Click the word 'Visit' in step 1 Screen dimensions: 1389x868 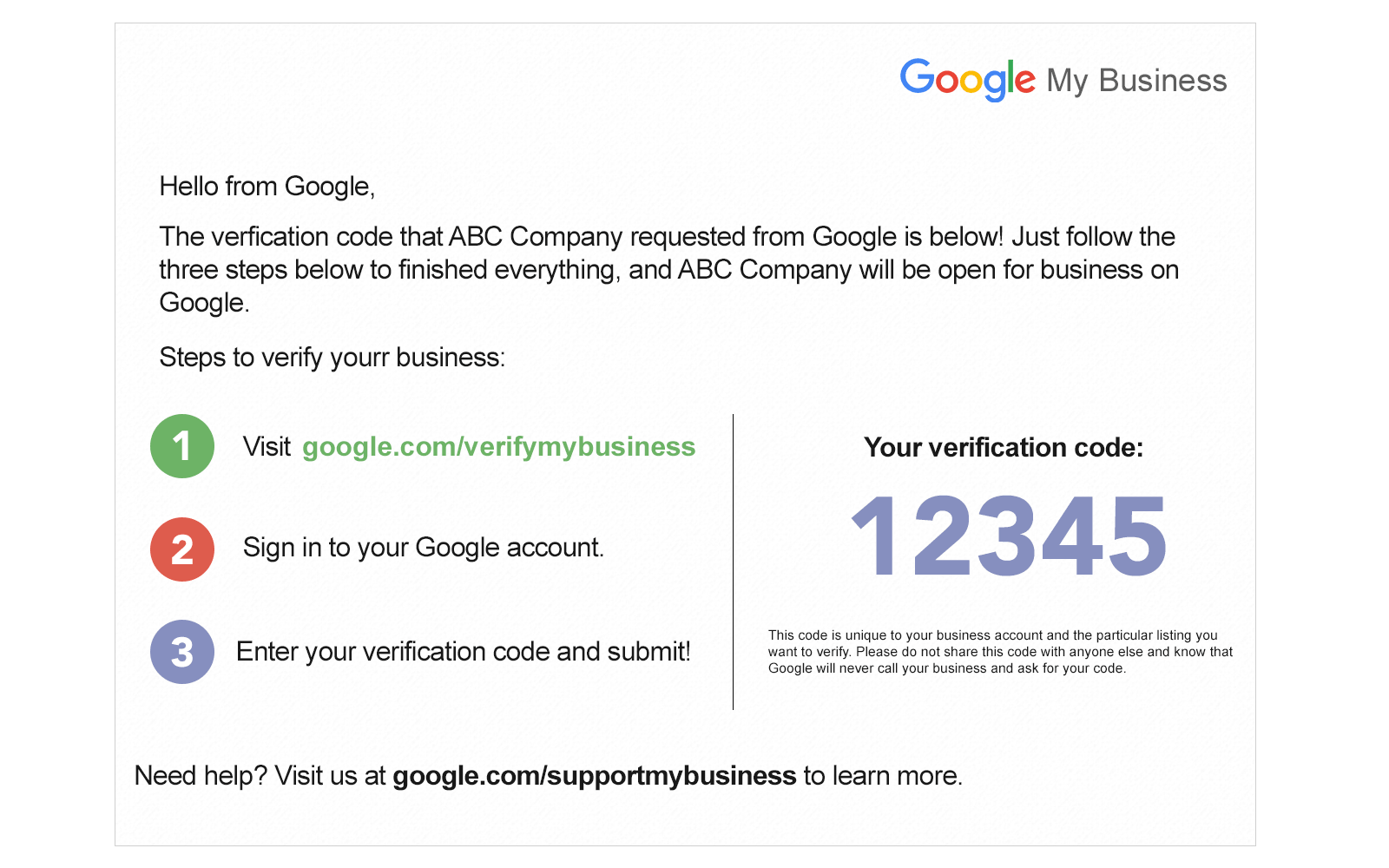pos(267,447)
